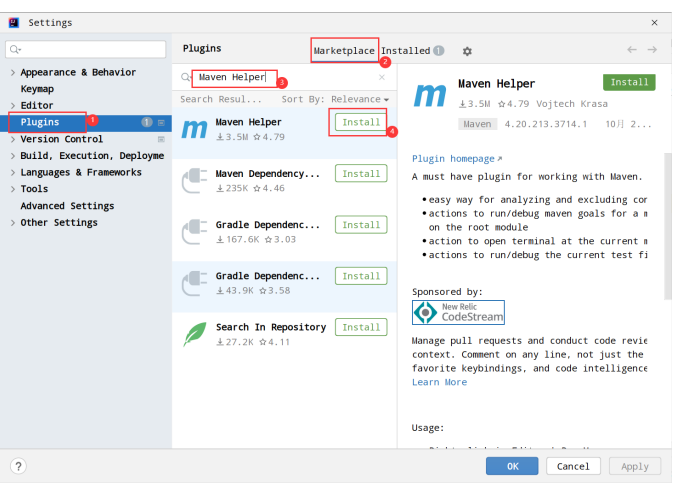Select Advanced Settings in tree

click(x=67, y=206)
